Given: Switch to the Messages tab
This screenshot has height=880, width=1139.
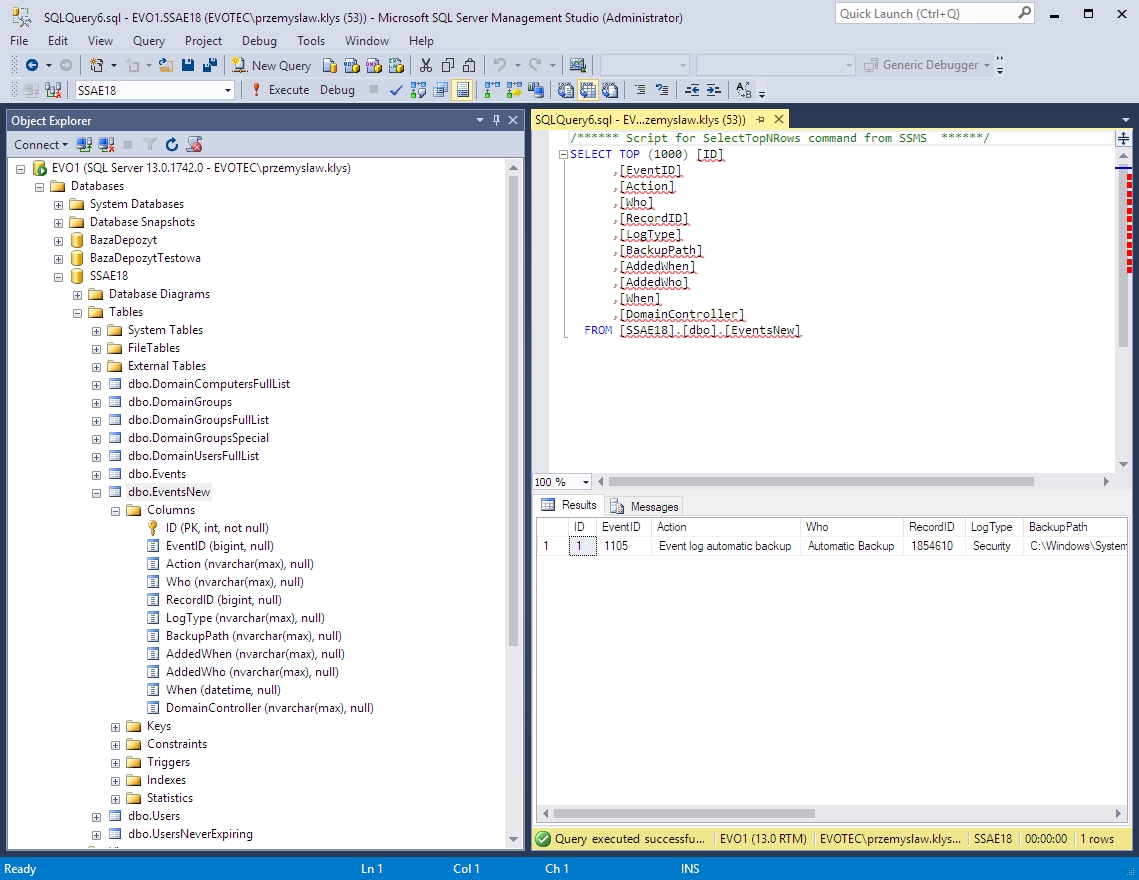Looking at the screenshot, I should (644, 506).
